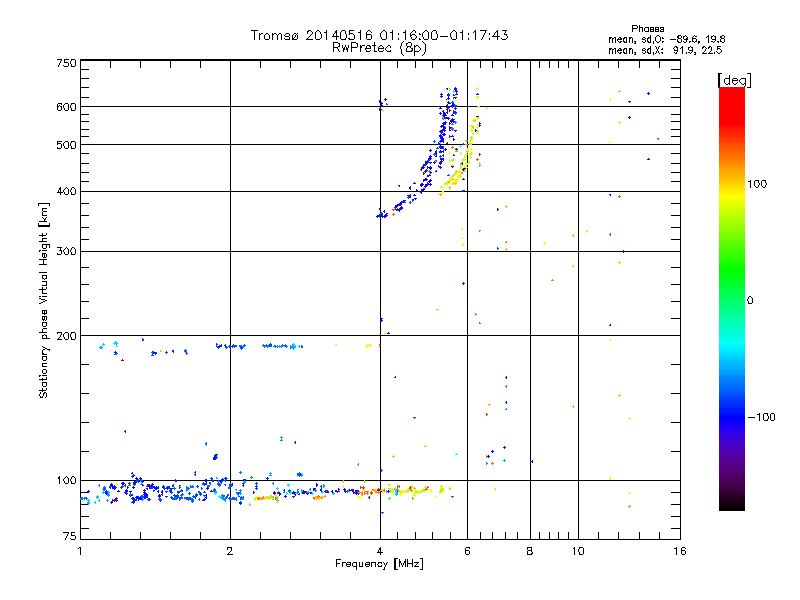
Task: Click the subtitle 'RwPretec (8p)'
Action: (x=379, y=48)
